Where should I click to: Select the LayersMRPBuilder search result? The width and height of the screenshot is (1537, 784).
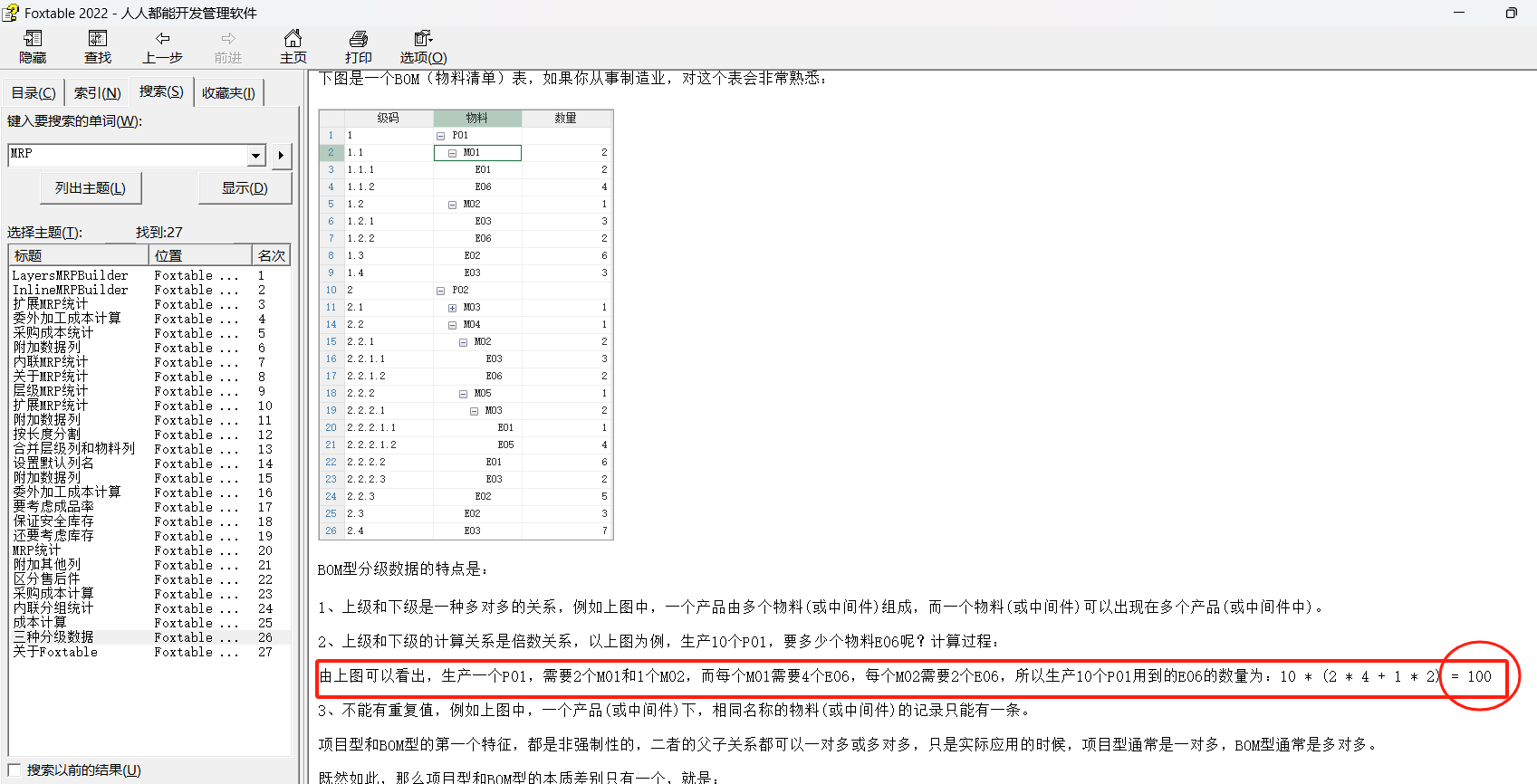pyautogui.click(x=70, y=275)
